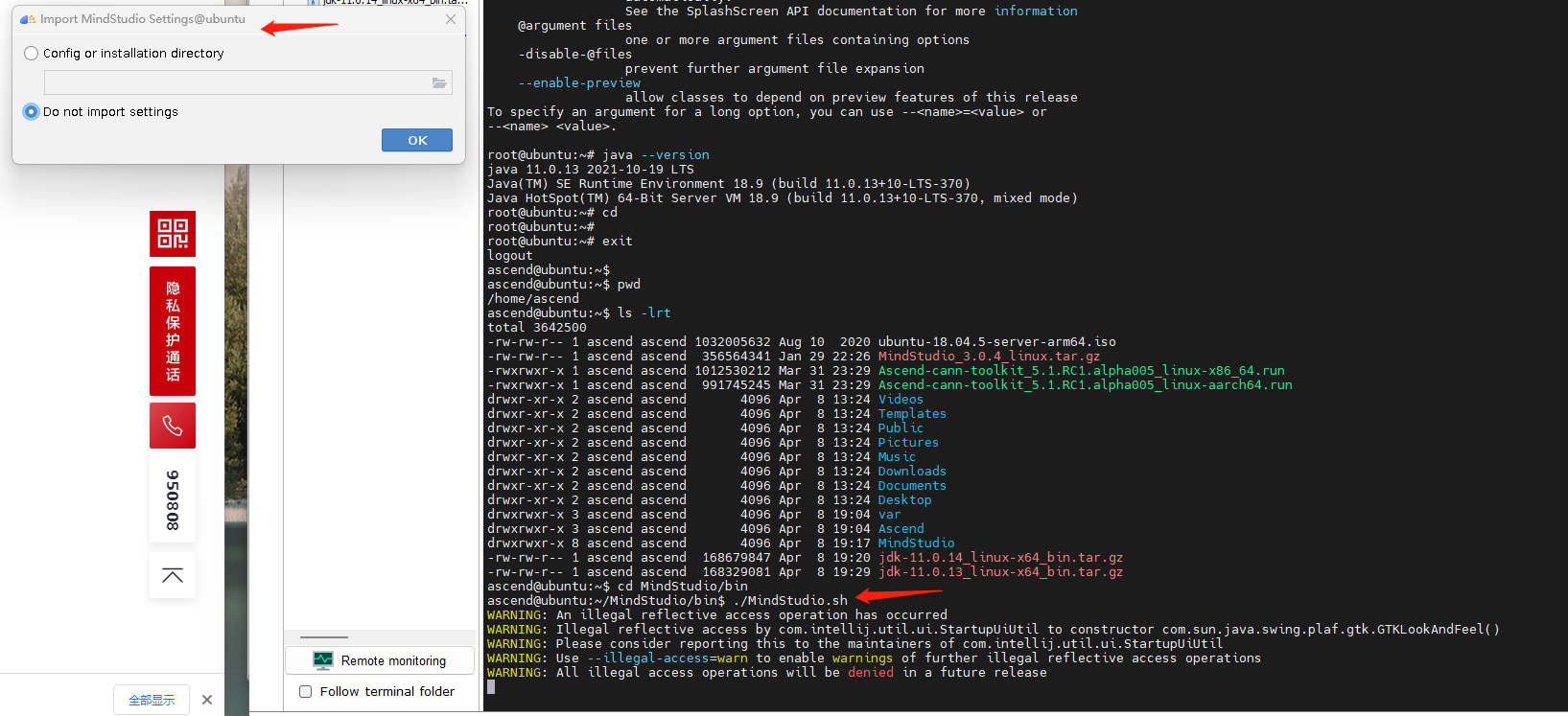Click the GTKLookAndFeel() text in the warning line
The width and height of the screenshot is (1568, 716).
point(1439,630)
